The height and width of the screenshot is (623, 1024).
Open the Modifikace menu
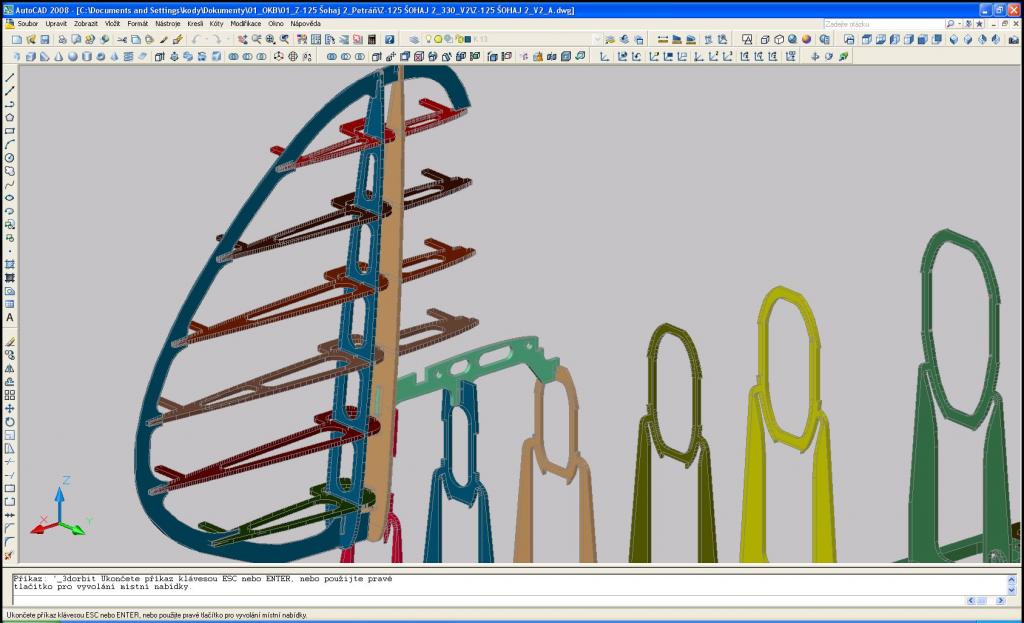[246, 23]
